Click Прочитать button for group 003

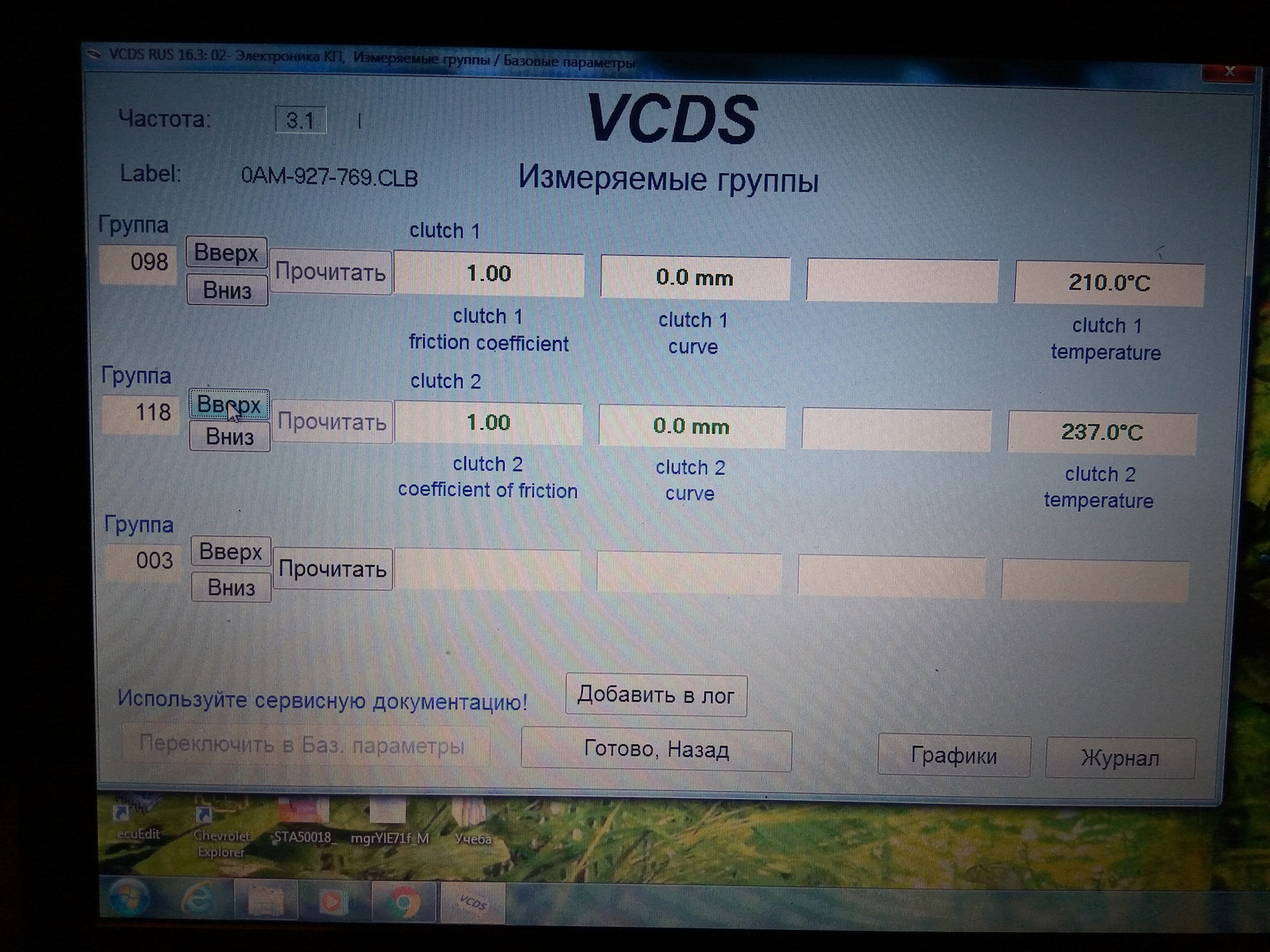tap(333, 569)
